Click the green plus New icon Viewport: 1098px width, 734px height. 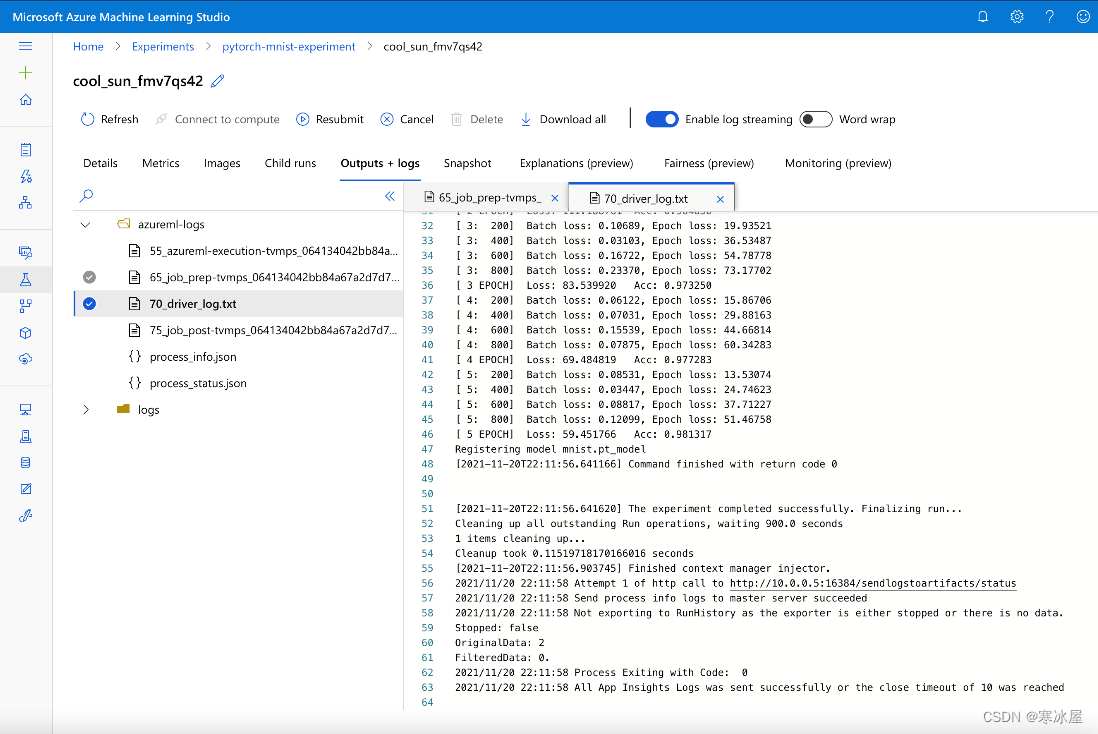click(x=26, y=73)
